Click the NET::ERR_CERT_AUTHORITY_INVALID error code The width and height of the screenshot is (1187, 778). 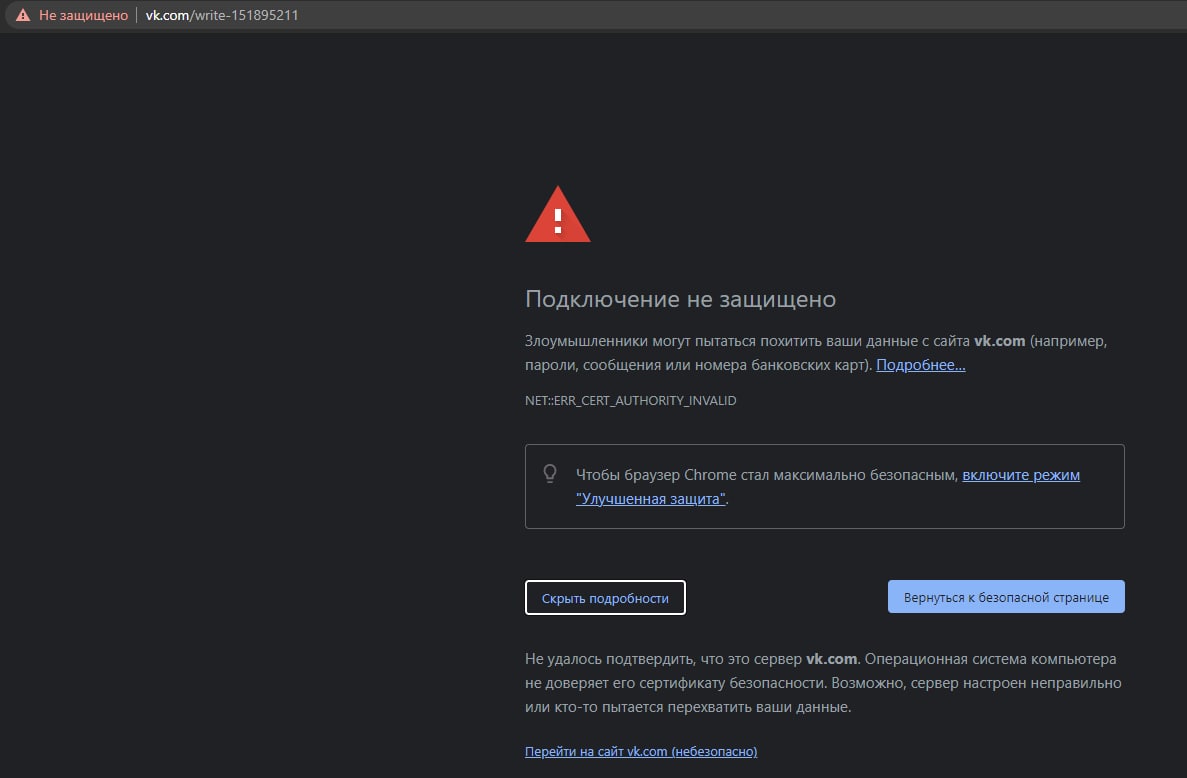[631, 400]
